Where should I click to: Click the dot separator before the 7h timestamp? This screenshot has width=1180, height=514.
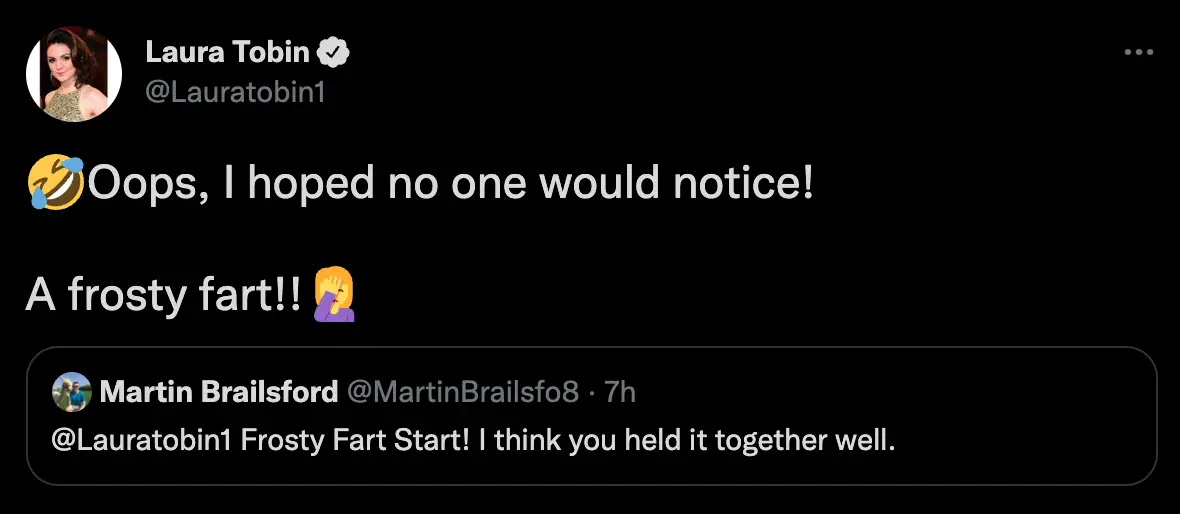[592, 392]
